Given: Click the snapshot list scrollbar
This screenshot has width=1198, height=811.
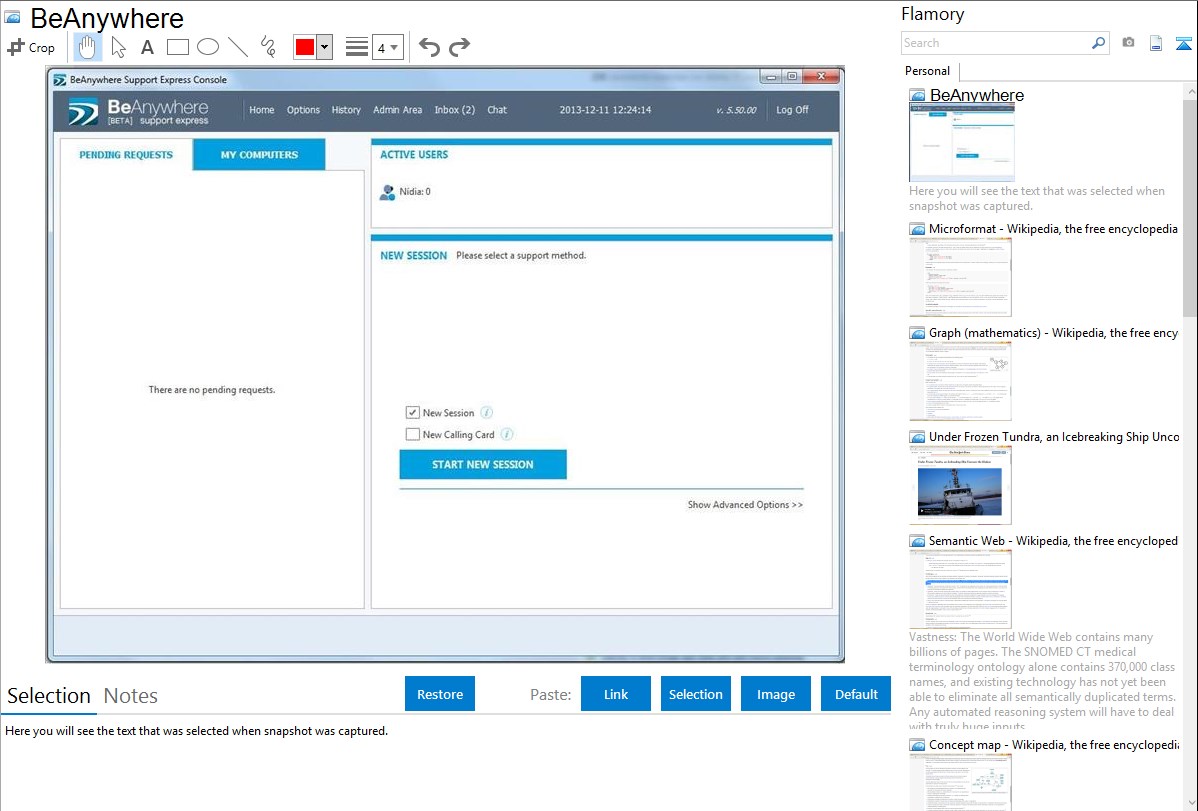Looking at the screenshot, I should (1190, 206).
